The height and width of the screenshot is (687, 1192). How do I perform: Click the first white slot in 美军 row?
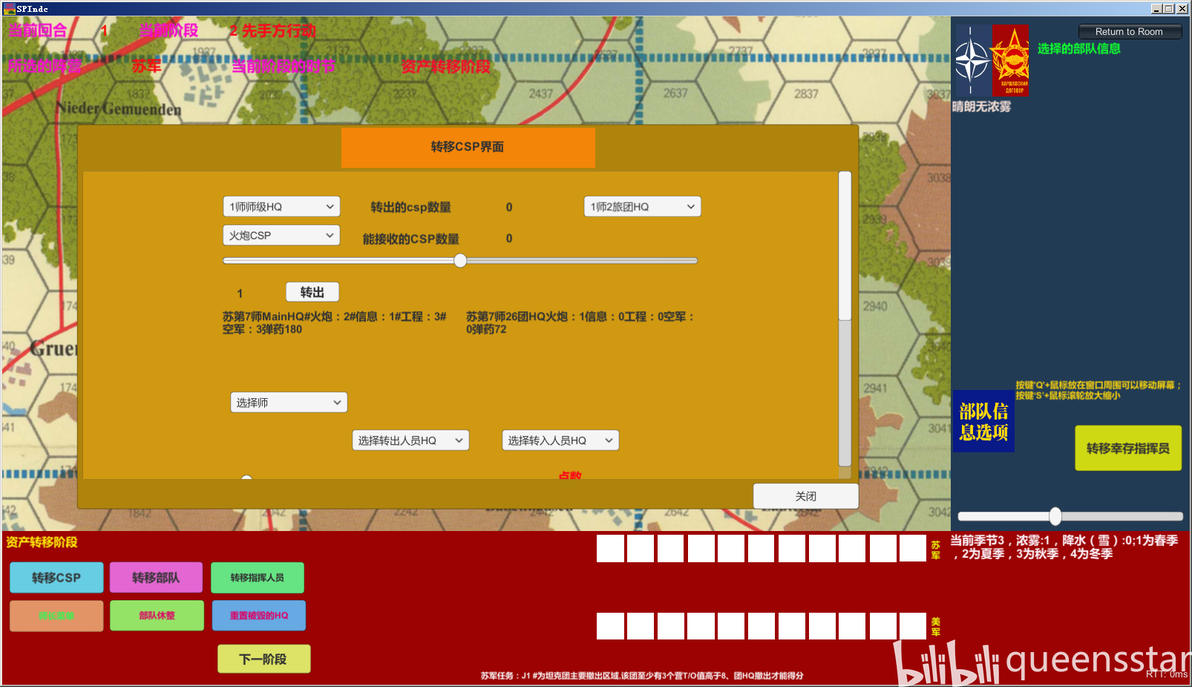tap(610, 626)
